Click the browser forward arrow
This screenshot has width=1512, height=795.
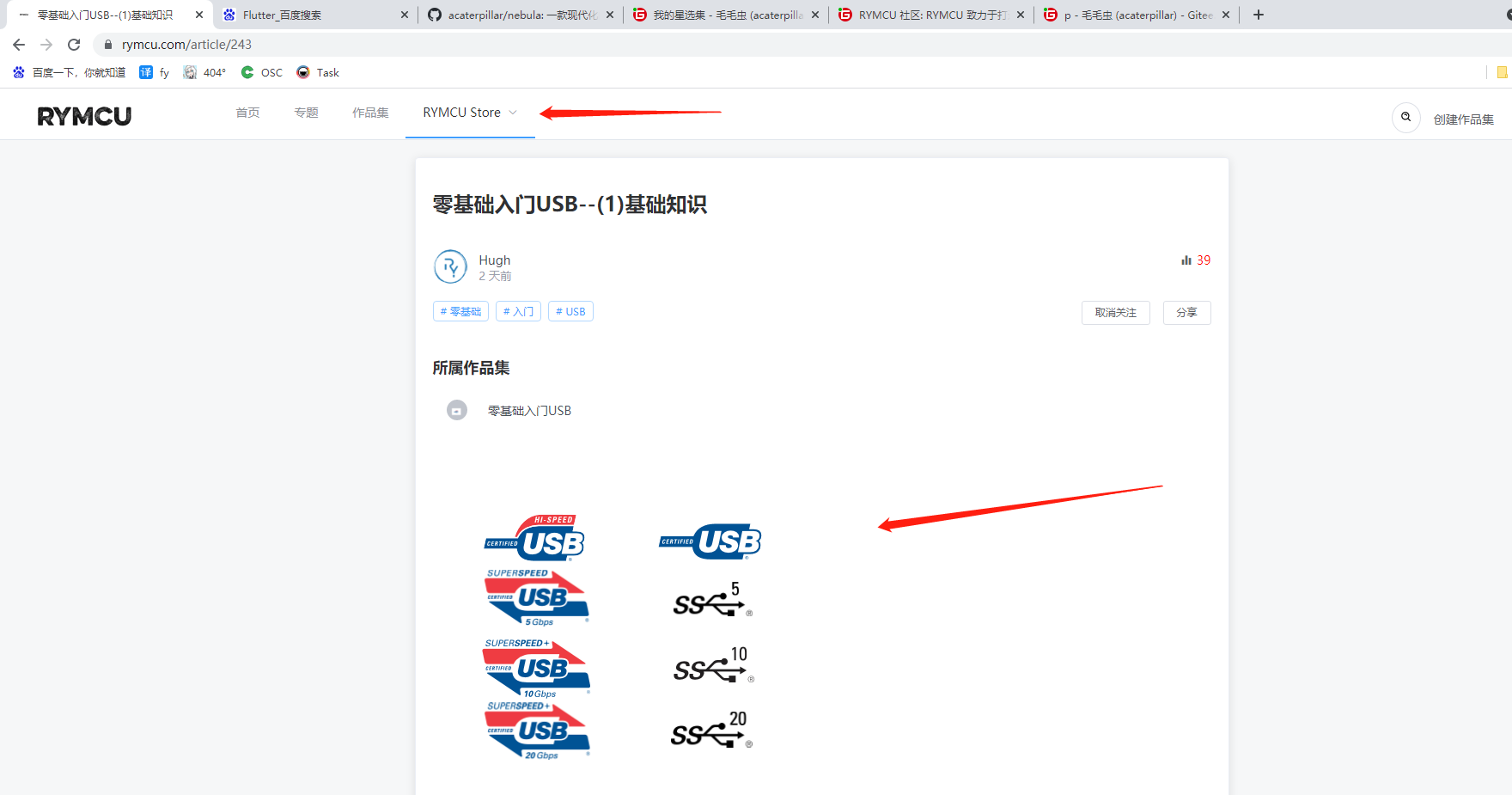coord(46,45)
